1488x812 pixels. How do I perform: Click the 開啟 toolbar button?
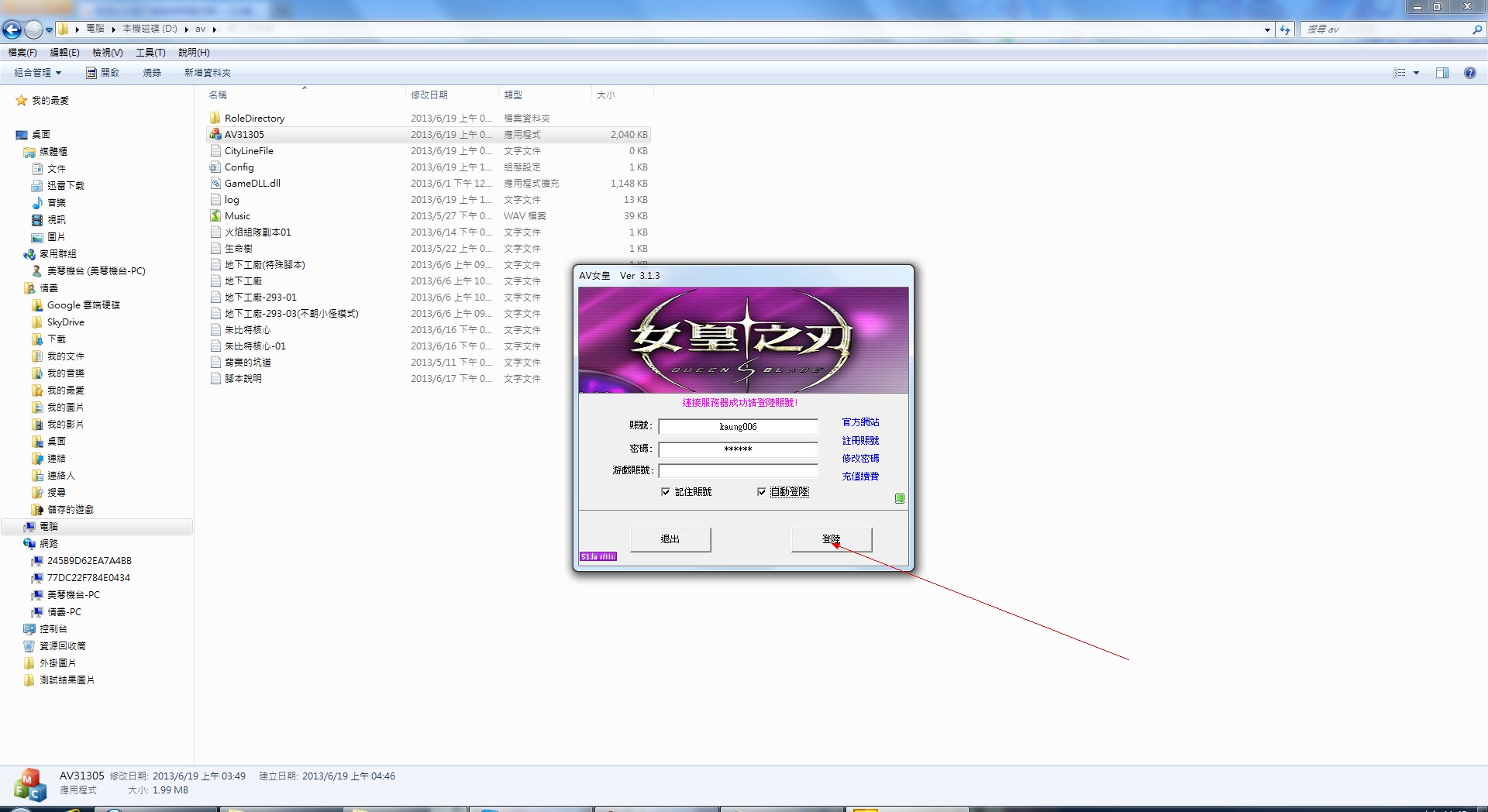(103, 73)
